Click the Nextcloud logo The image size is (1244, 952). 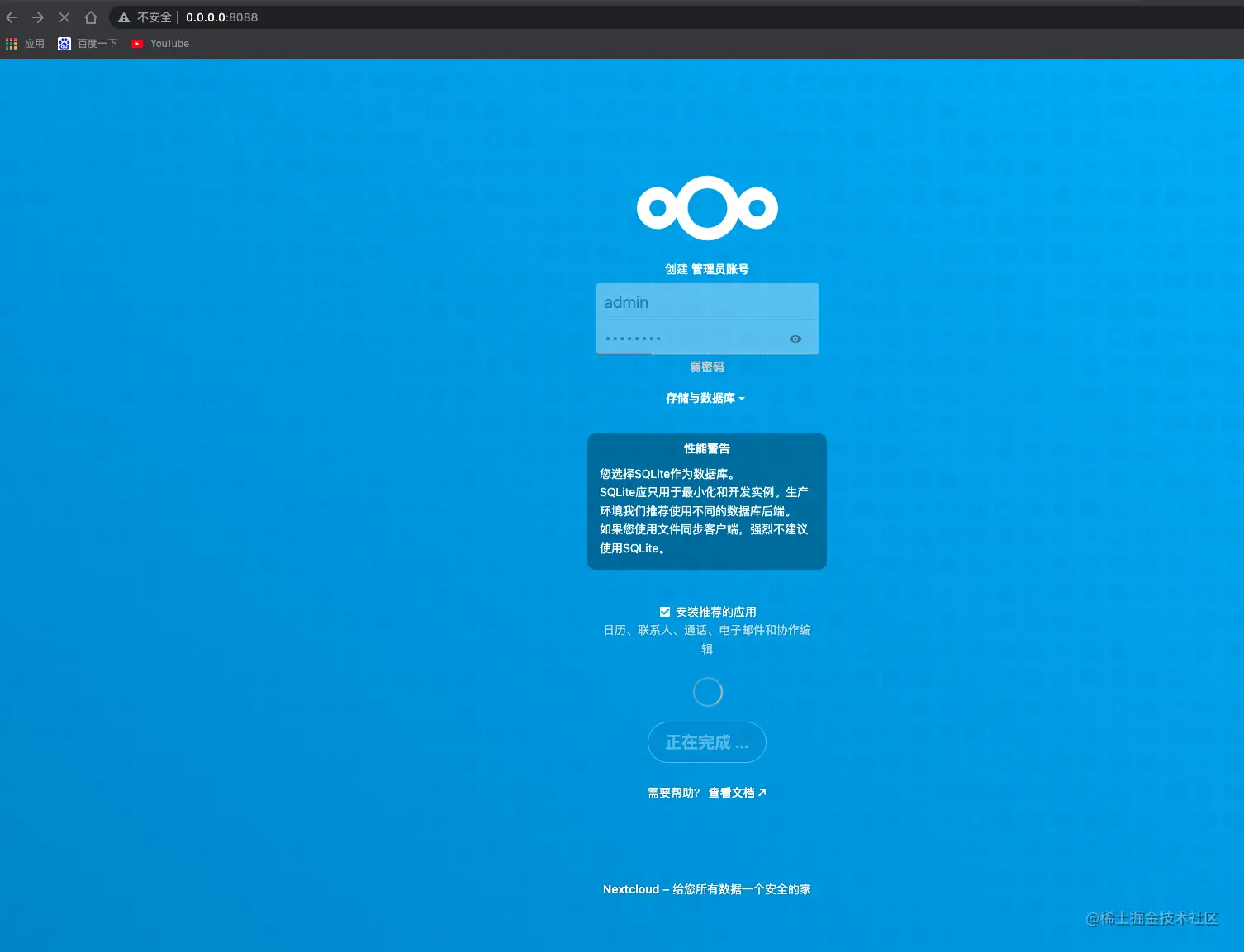(x=707, y=208)
